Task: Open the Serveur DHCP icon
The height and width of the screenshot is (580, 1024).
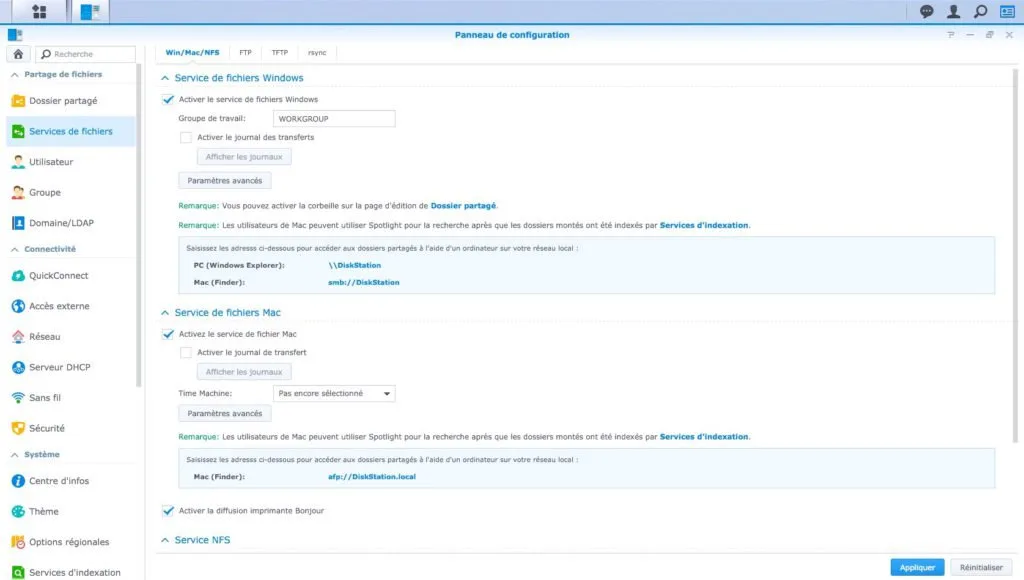Action: pos(18,367)
